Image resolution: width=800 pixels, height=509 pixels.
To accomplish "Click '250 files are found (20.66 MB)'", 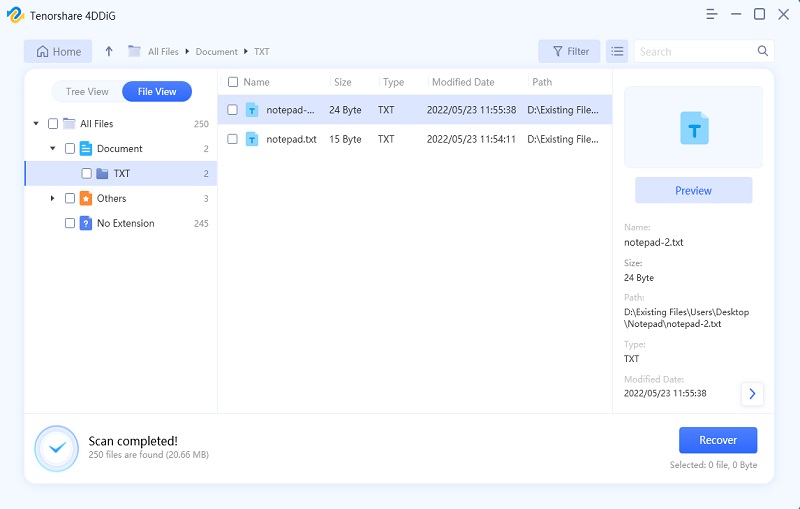I will coord(148,454).
